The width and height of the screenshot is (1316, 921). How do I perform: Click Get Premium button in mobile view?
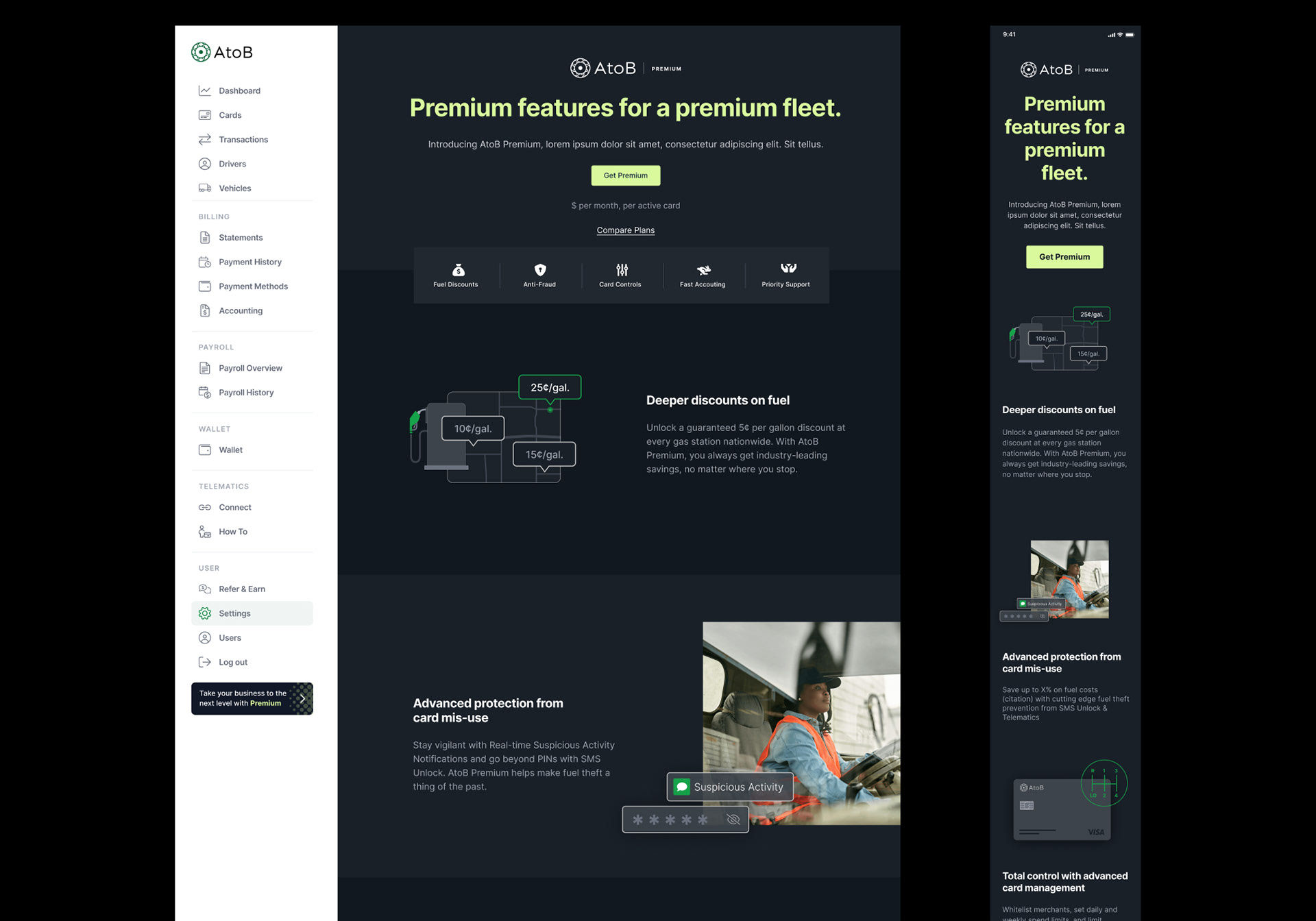coord(1064,257)
